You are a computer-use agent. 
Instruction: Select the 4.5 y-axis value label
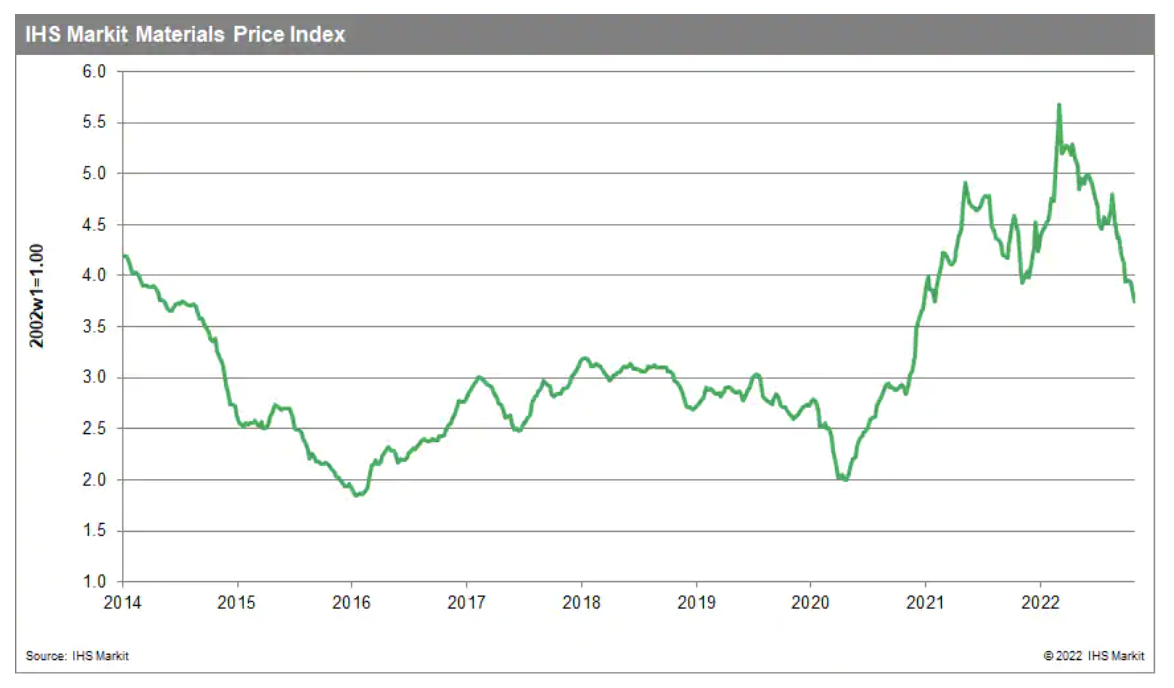[x=94, y=225]
